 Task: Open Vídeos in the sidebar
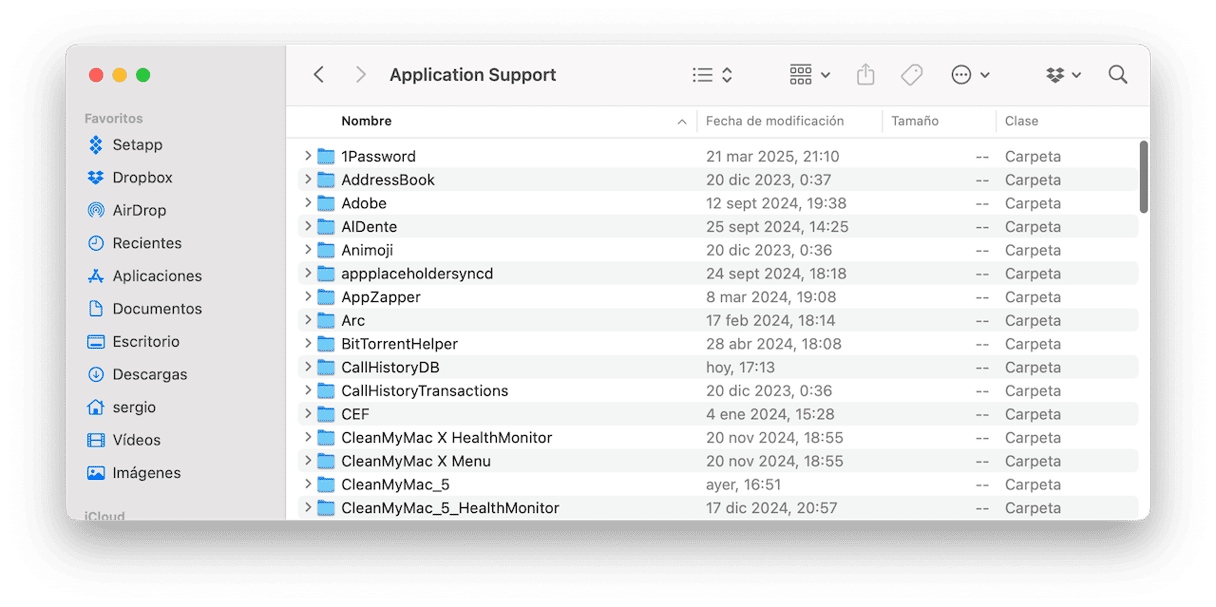(124, 440)
